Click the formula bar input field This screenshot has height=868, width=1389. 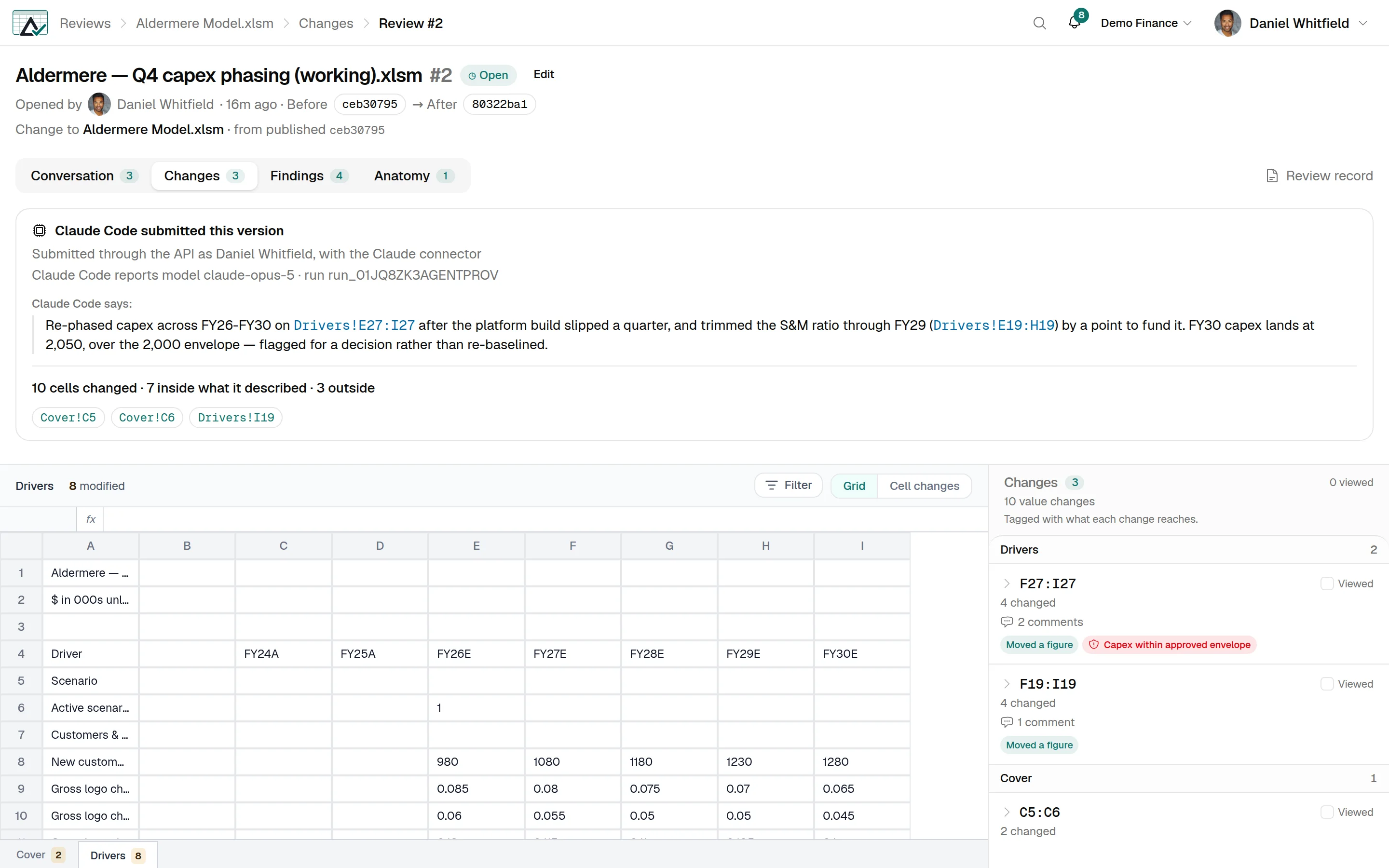(545, 519)
